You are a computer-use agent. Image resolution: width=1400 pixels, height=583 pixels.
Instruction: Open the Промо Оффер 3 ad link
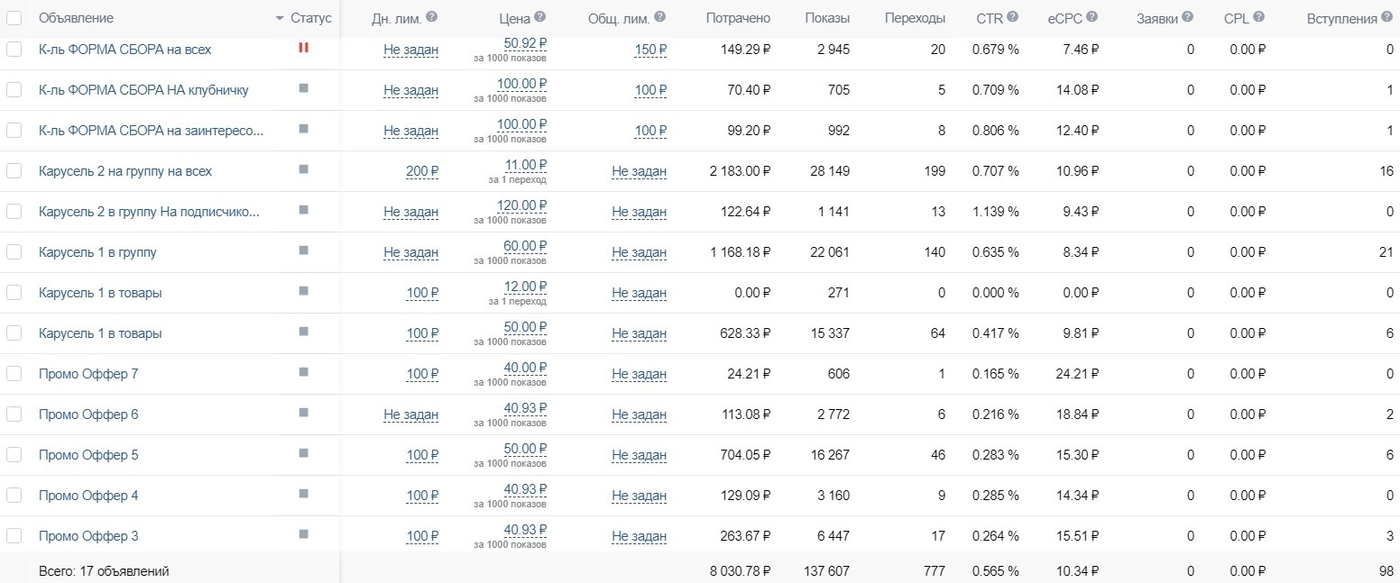point(89,536)
